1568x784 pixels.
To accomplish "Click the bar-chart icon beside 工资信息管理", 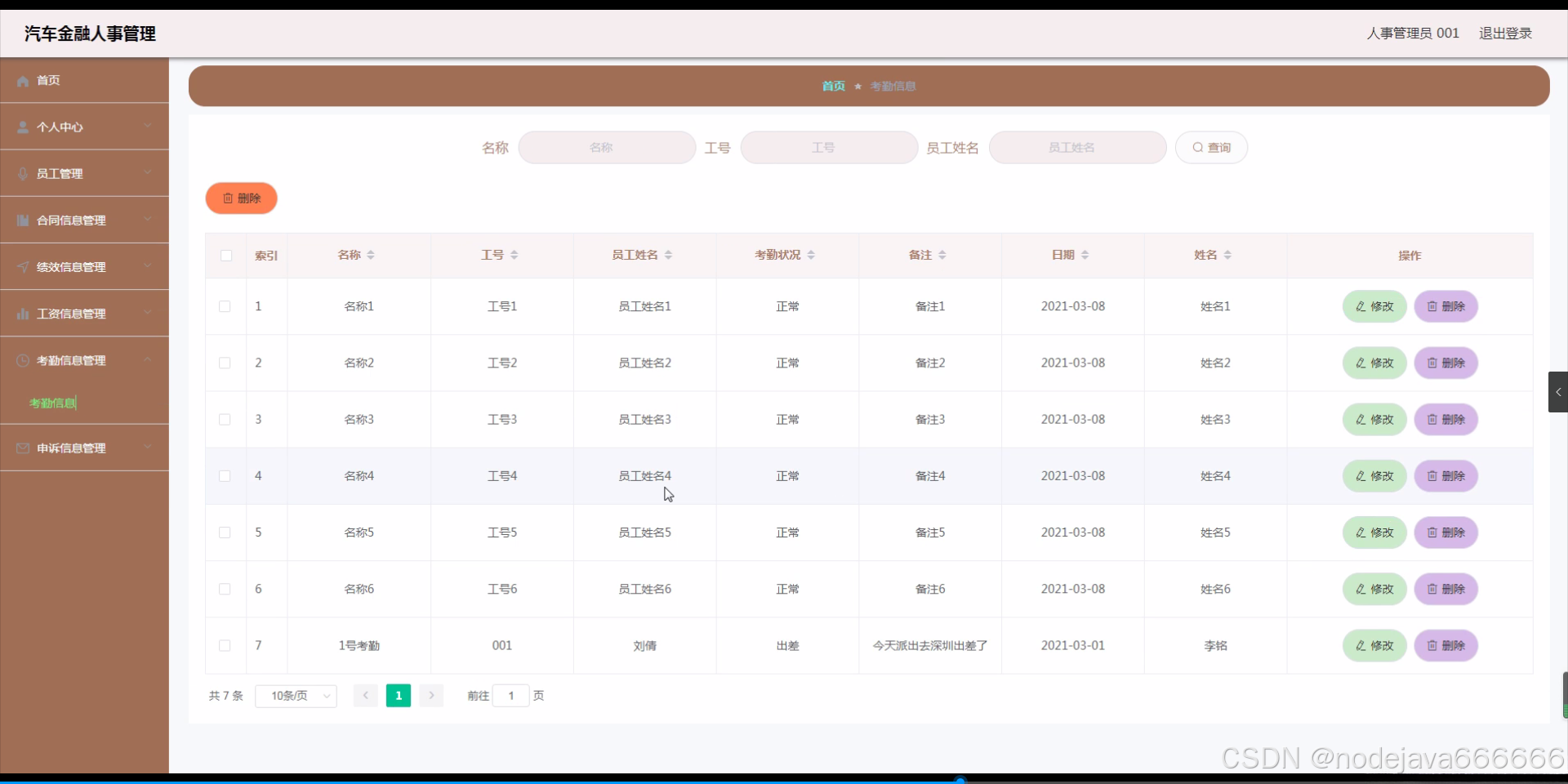I will coord(23,314).
